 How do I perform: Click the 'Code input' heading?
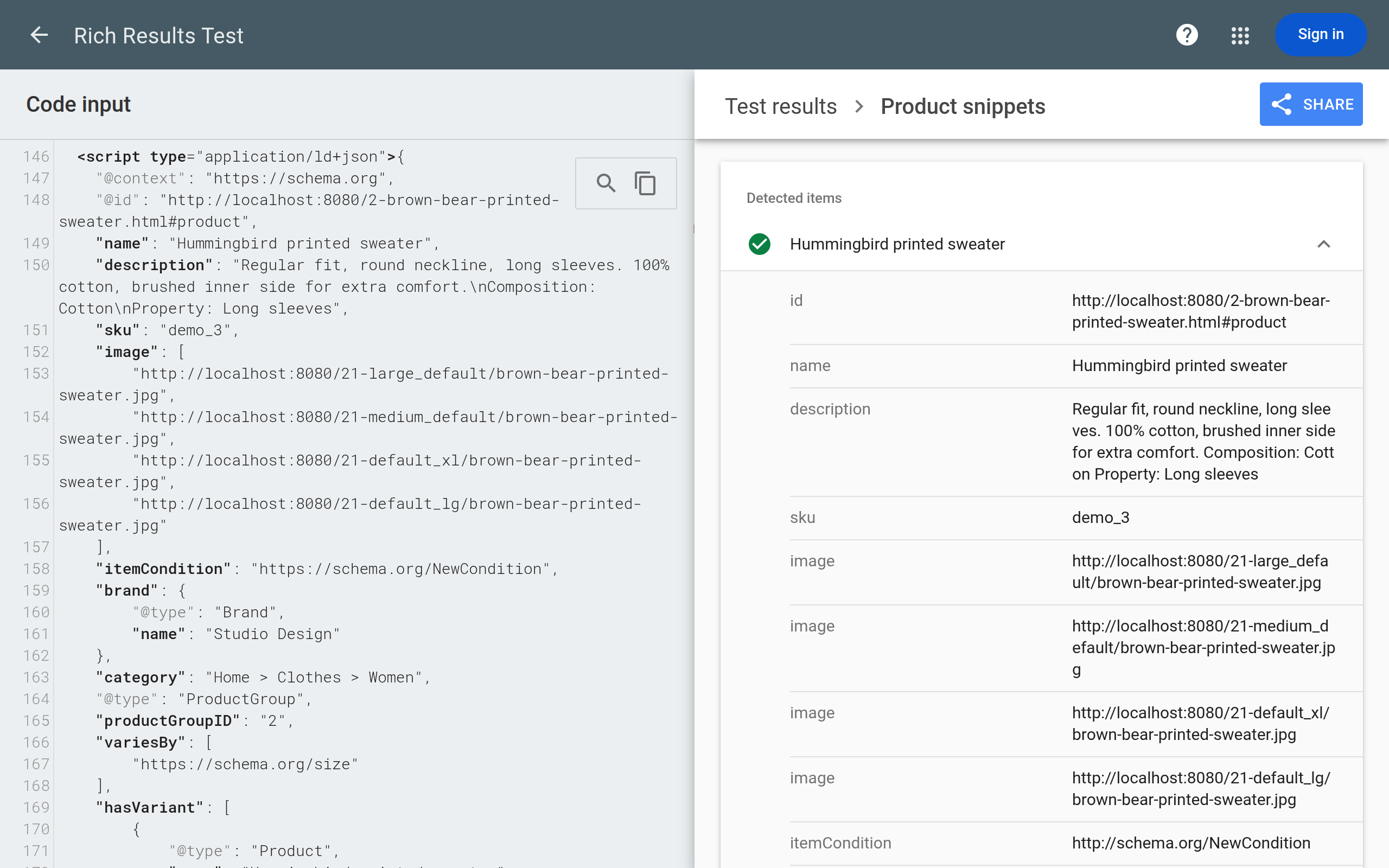click(79, 105)
